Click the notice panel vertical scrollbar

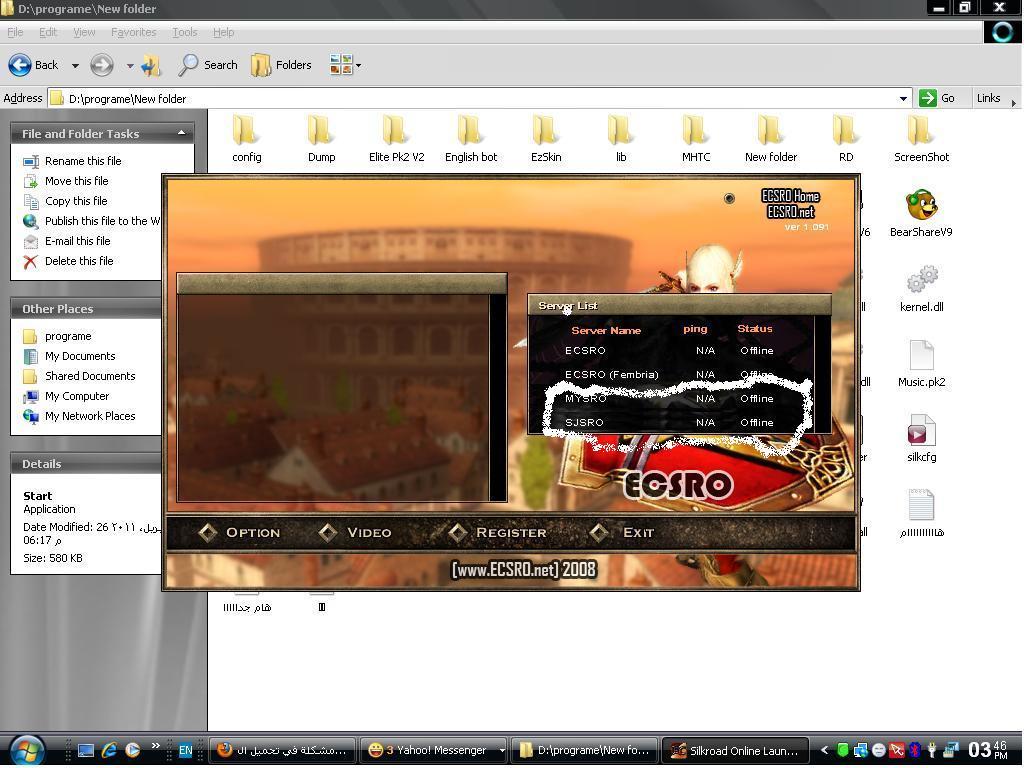tap(497, 395)
